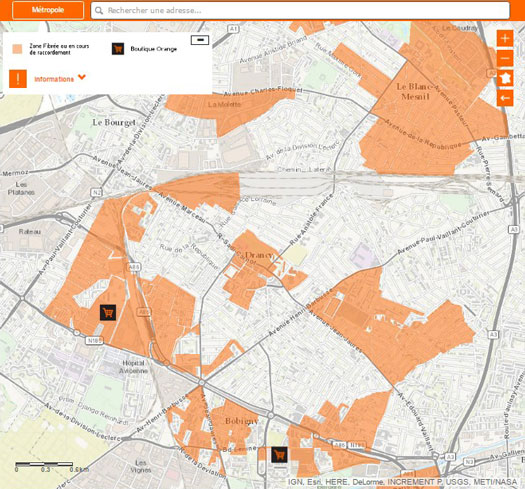Click the Métropole button

[x=48, y=10]
